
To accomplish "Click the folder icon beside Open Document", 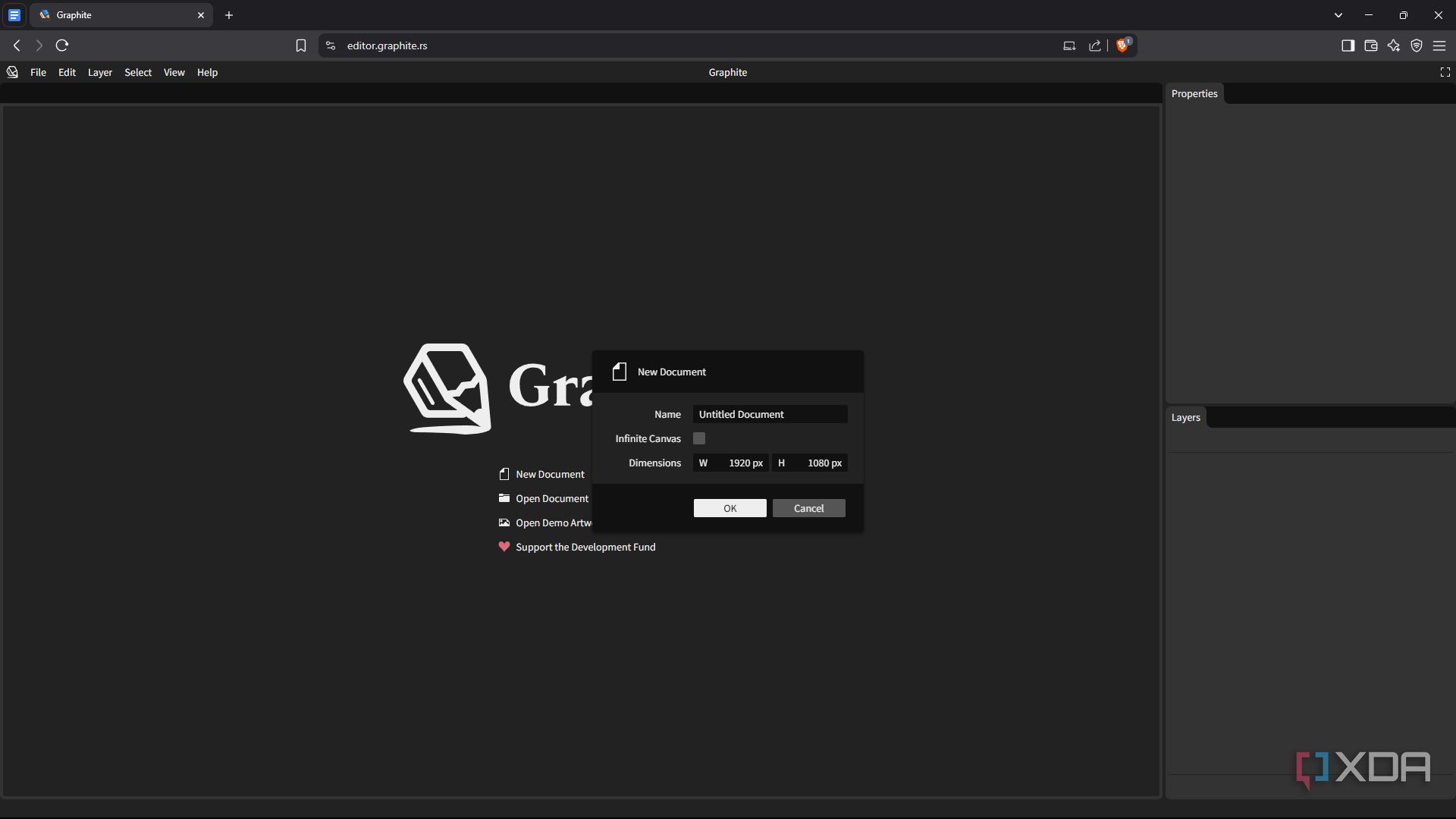I will [x=504, y=498].
